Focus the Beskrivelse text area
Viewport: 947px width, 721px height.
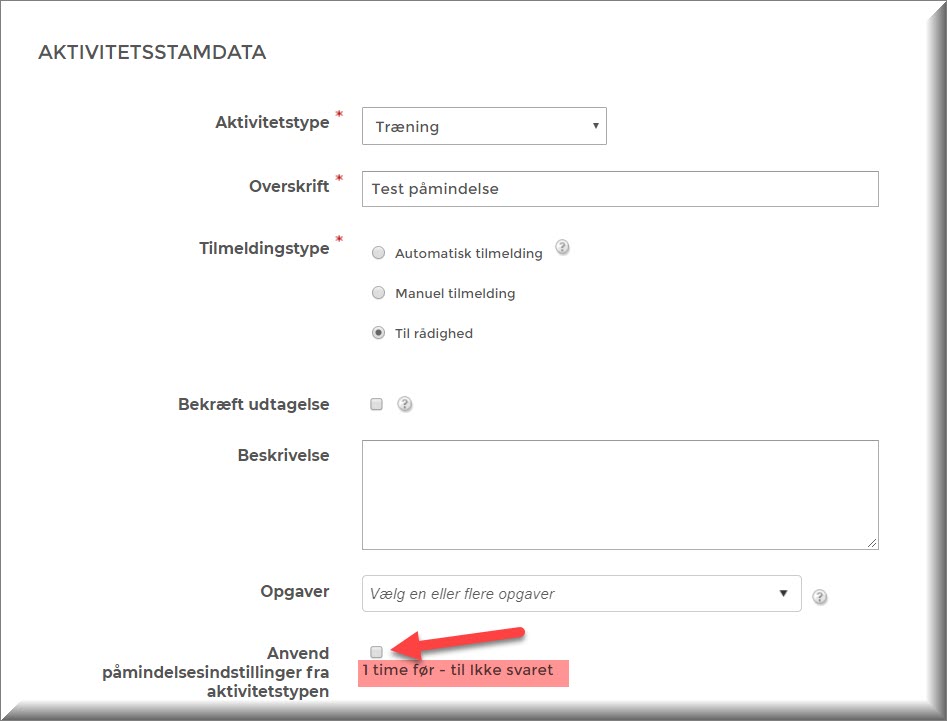(620, 494)
